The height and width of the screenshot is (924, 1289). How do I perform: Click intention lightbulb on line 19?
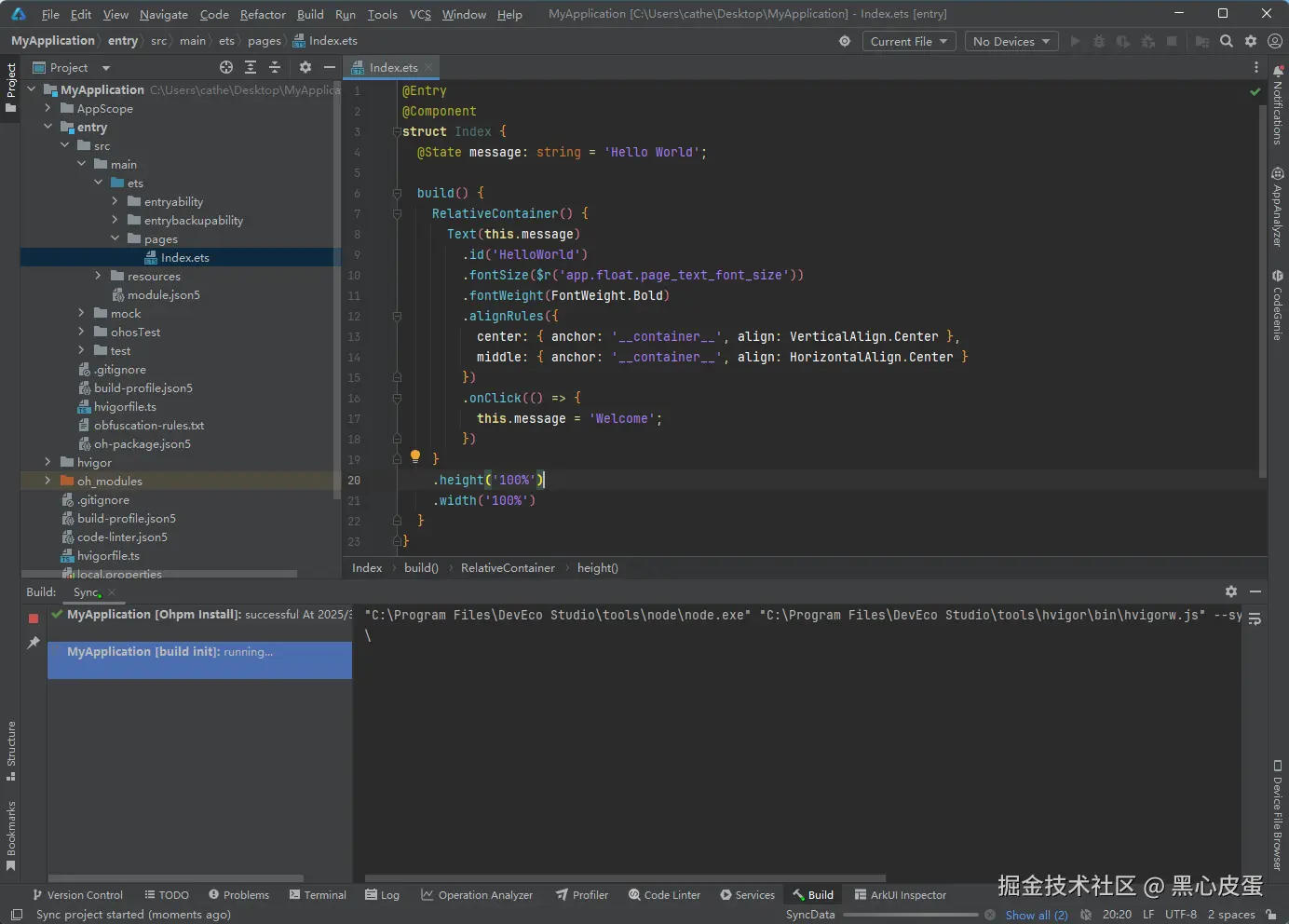coord(415,457)
